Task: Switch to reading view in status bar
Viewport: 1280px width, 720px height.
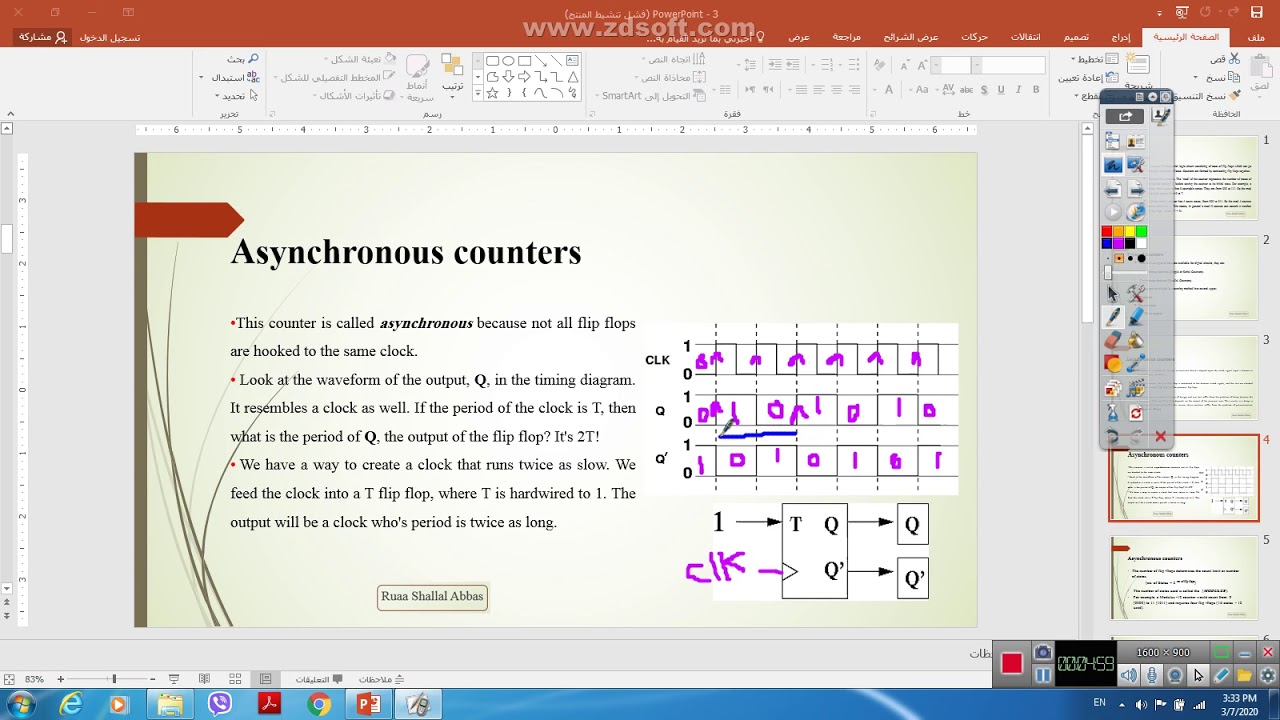Action: 204,679
